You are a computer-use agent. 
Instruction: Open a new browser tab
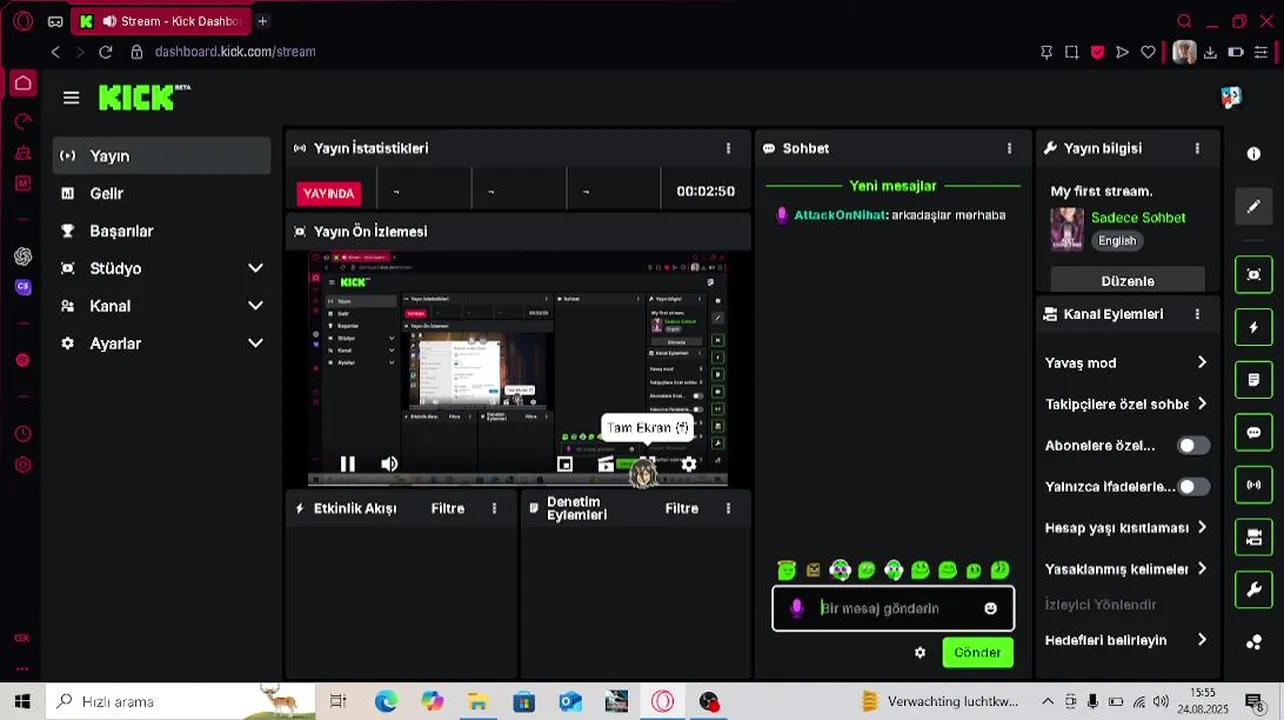pyautogui.click(x=262, y=21)
